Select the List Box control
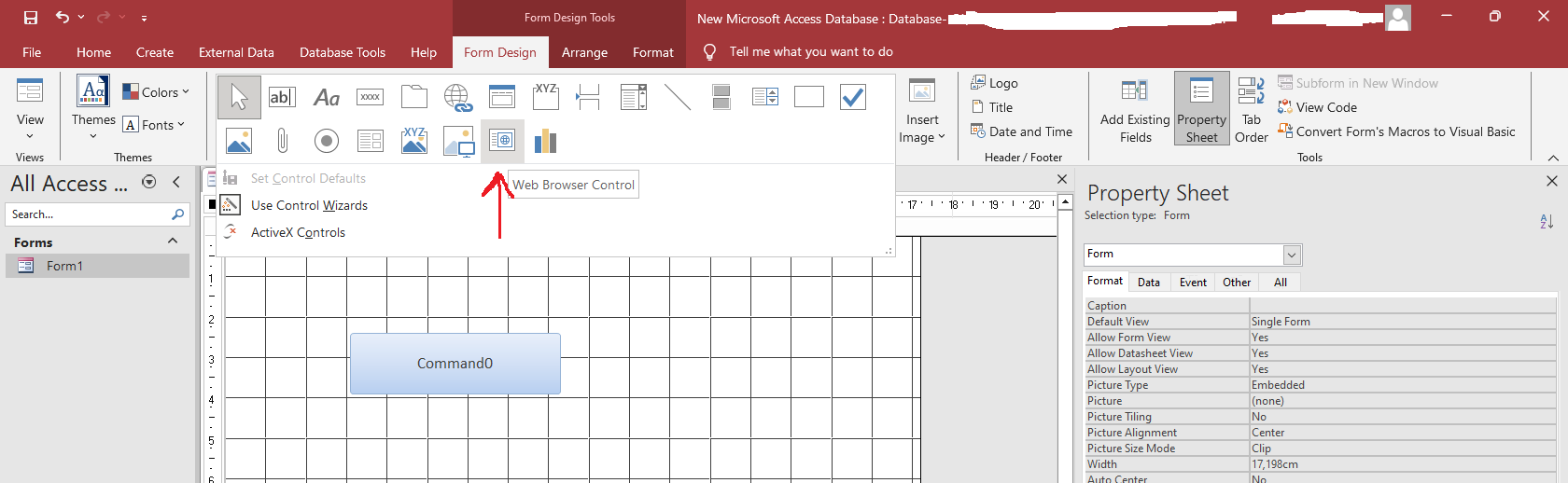The height and width of the screenshot is (483, 1568). coord(765,97)
